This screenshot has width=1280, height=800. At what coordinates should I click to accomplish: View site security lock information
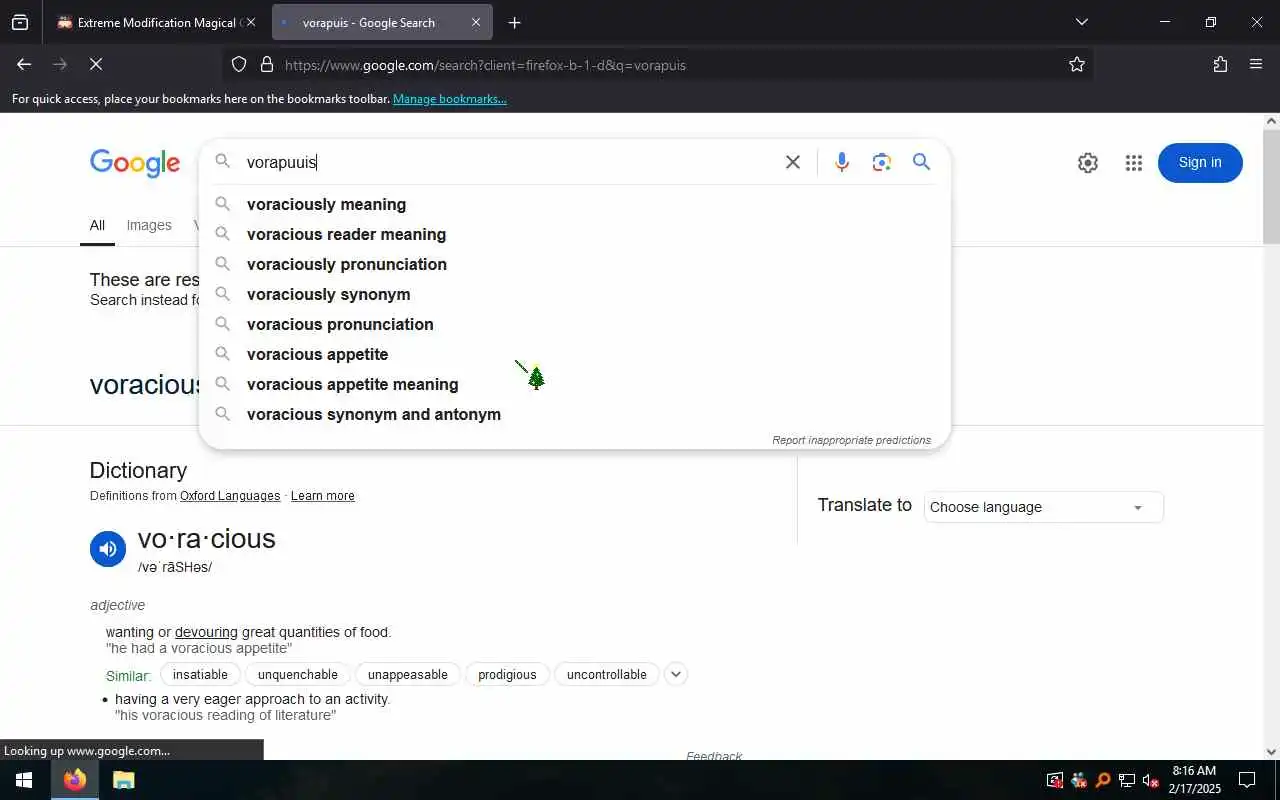click(267, 65)
